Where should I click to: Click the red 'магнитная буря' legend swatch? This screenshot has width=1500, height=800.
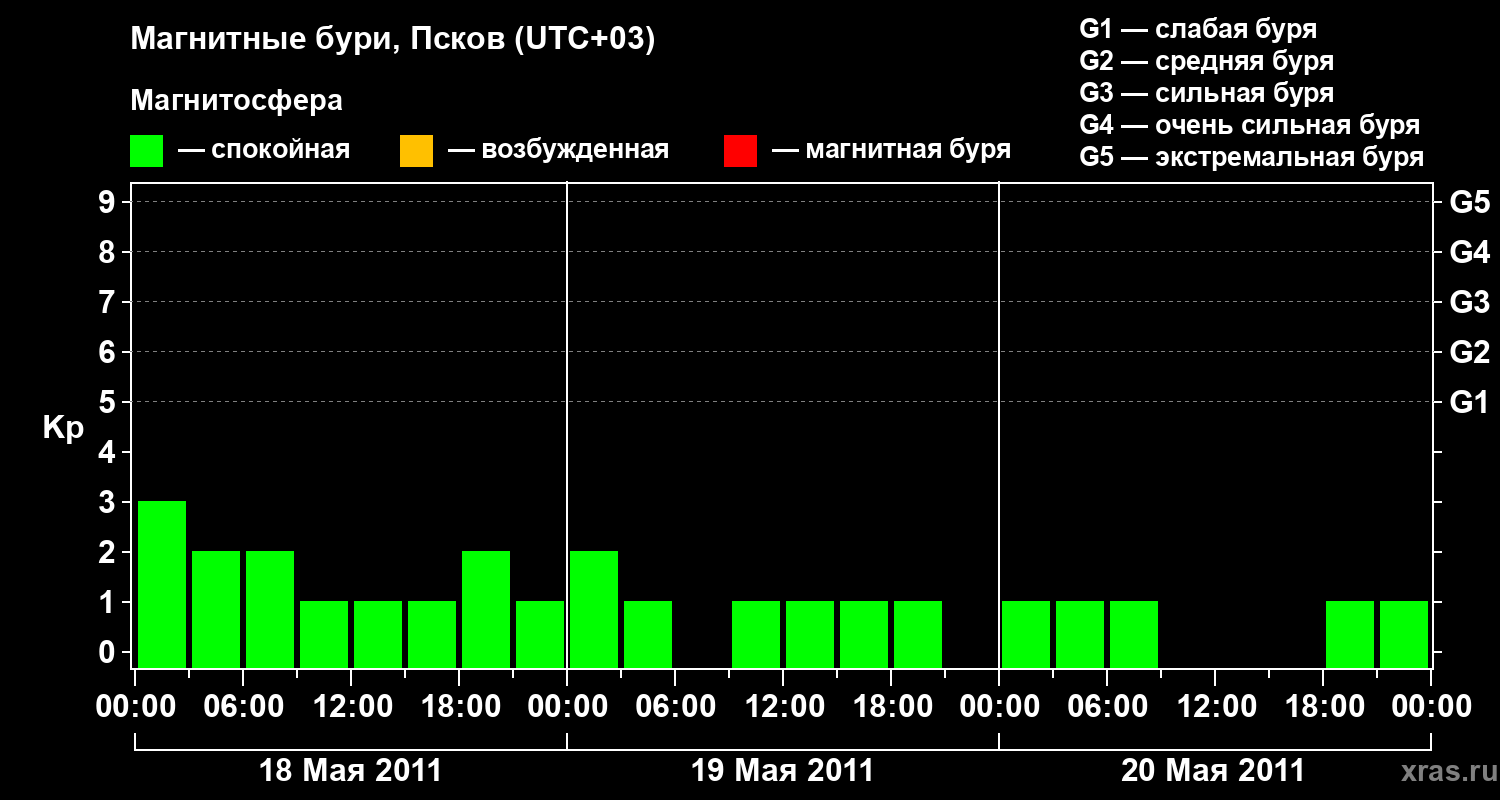(740, 151)
